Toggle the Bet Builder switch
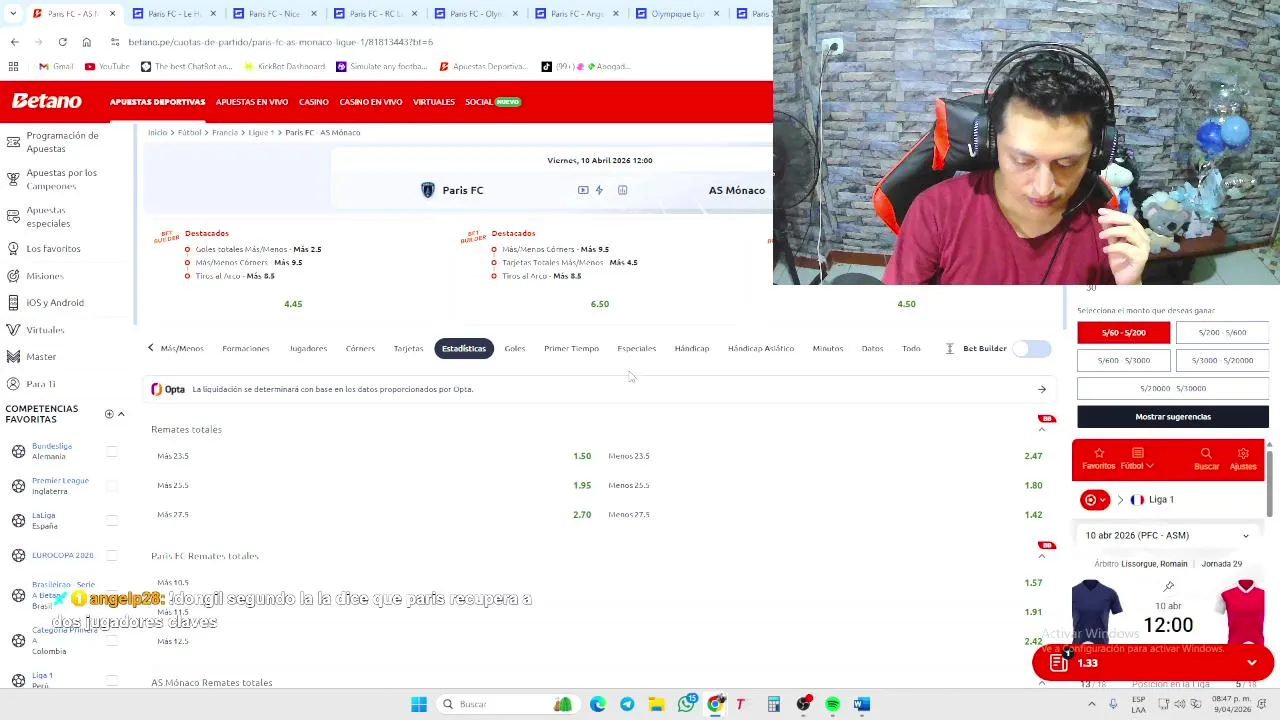This screenshot has width=1280, height=720. point(1032,348)
